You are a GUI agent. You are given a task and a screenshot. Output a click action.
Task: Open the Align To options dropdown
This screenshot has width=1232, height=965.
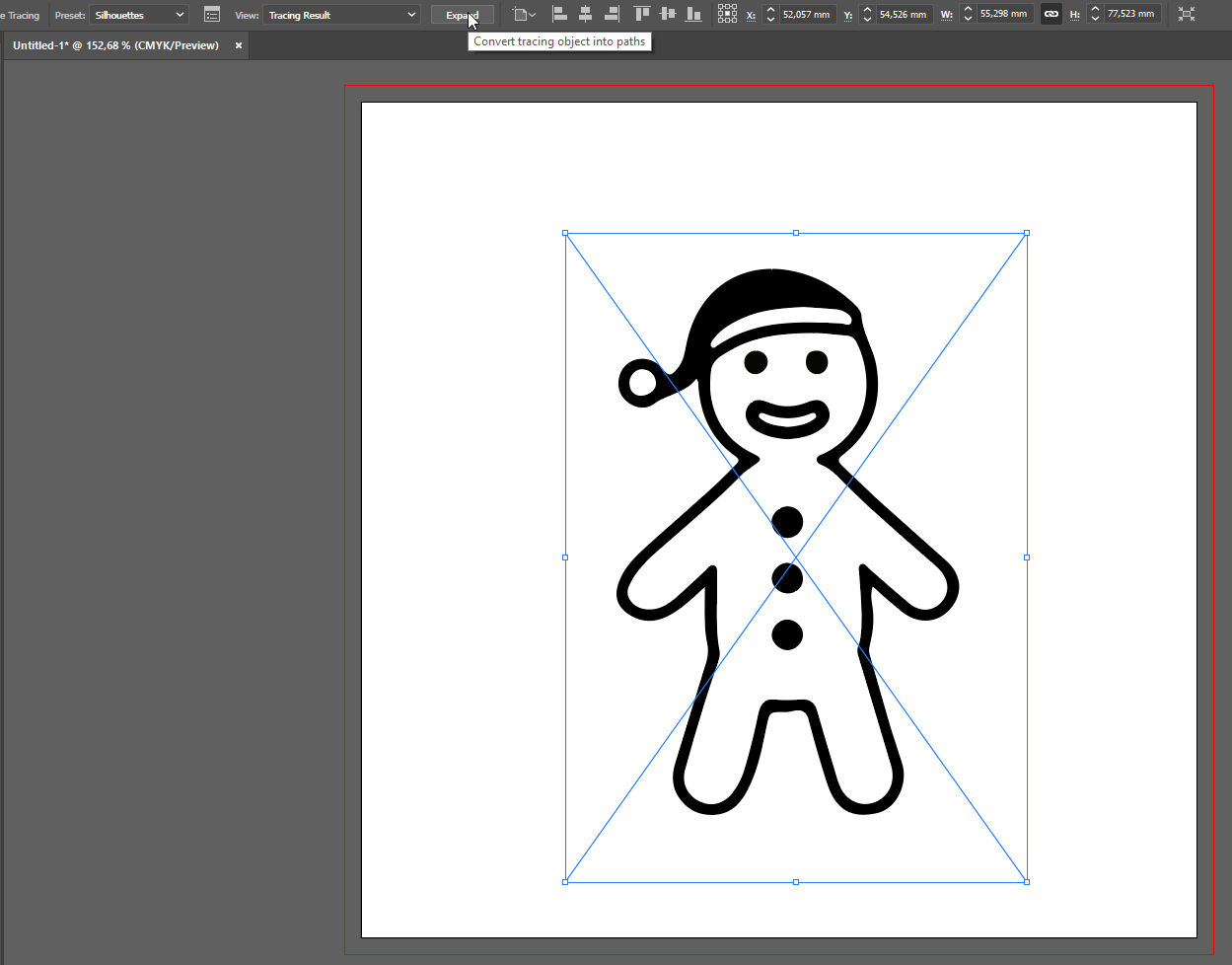pos(524,15)
